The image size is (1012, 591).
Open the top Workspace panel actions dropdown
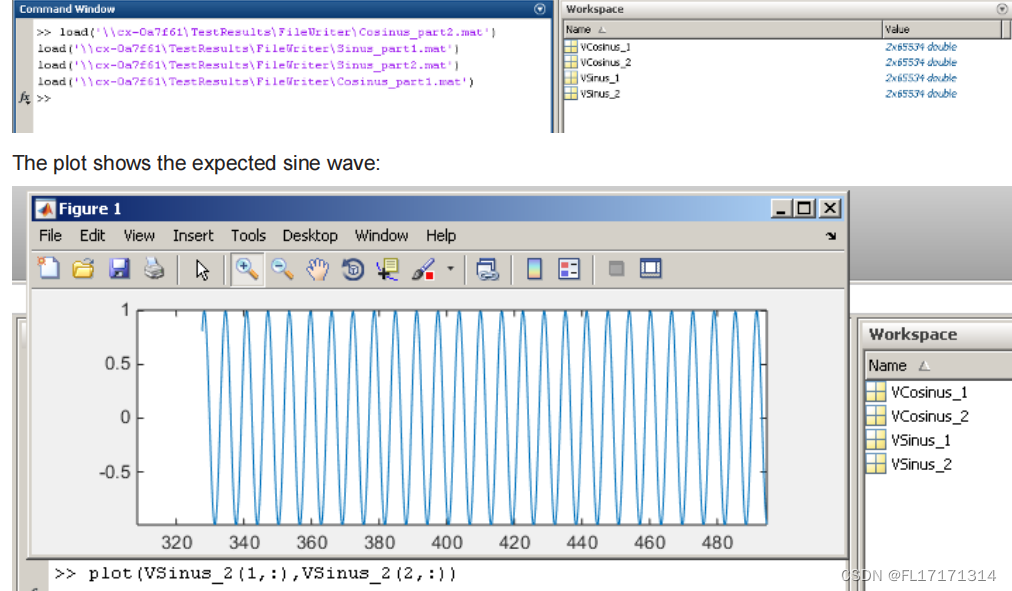[1002, 9]
